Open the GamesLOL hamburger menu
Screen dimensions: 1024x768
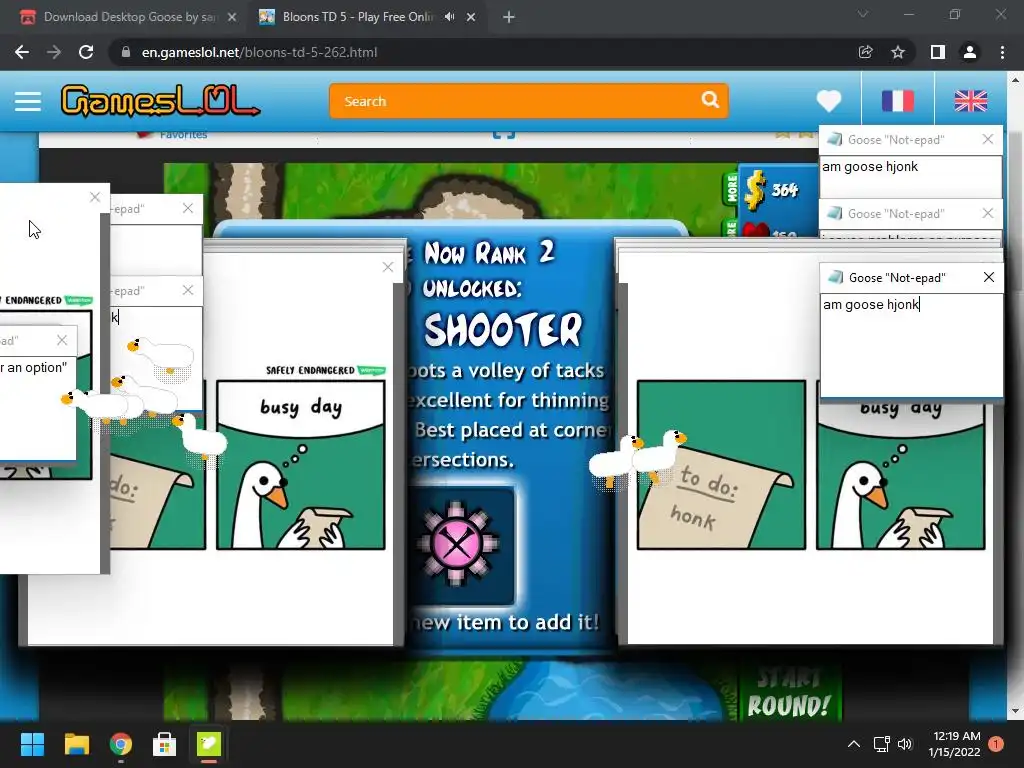point(28,101)
